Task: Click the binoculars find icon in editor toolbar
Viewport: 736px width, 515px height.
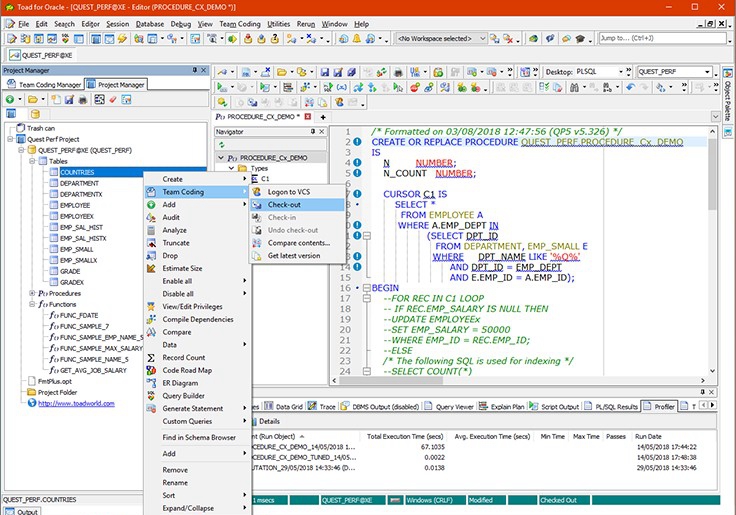Action: pyautogui.click(x=575, y=87)
